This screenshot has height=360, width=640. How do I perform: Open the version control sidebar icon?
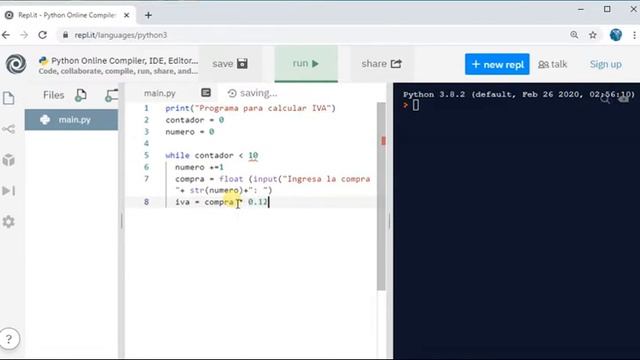(9, 129)
